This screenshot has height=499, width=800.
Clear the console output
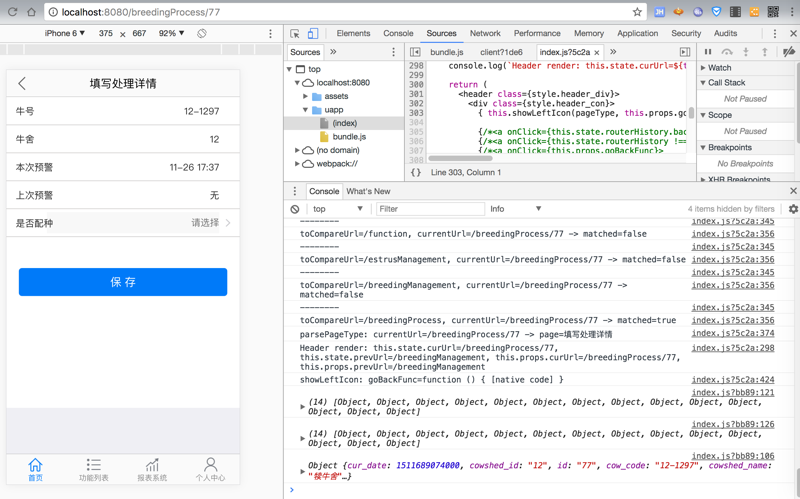[295, 209]
